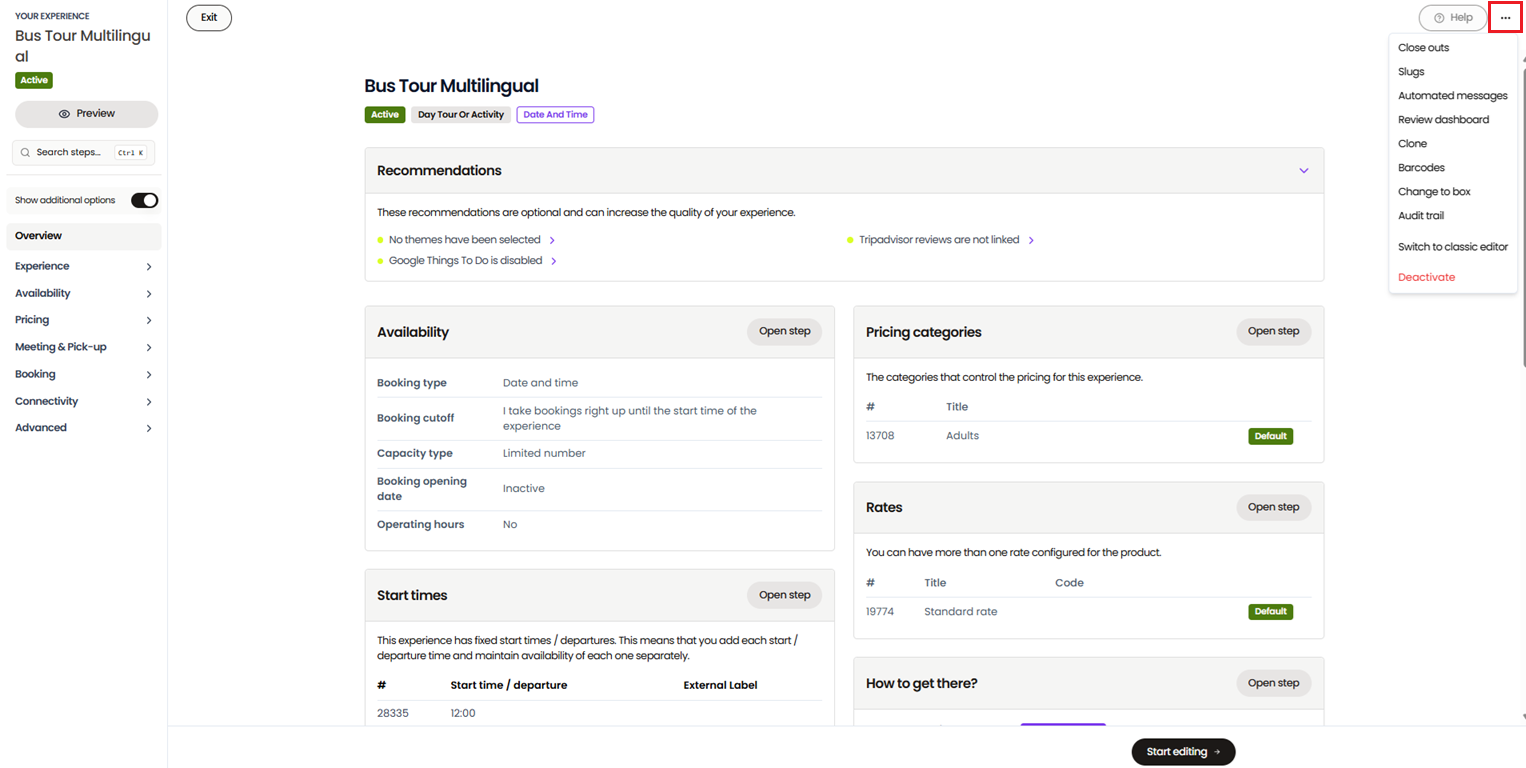Expand the Meeting & Pick-up section

pyautogui.click(x=84, y=347)
